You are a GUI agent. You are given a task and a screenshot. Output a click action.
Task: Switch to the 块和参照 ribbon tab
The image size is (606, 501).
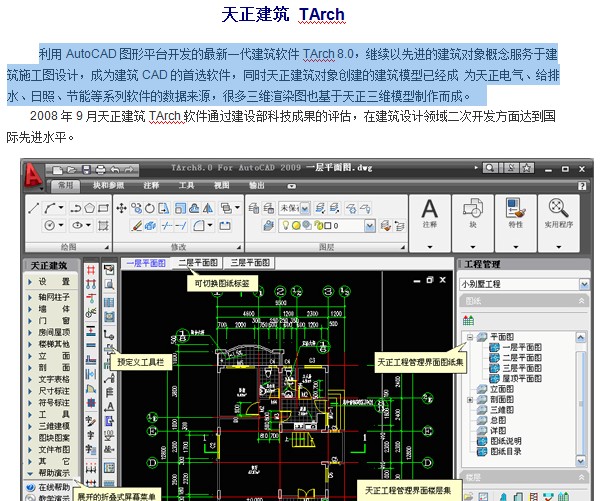click(108, 186)
